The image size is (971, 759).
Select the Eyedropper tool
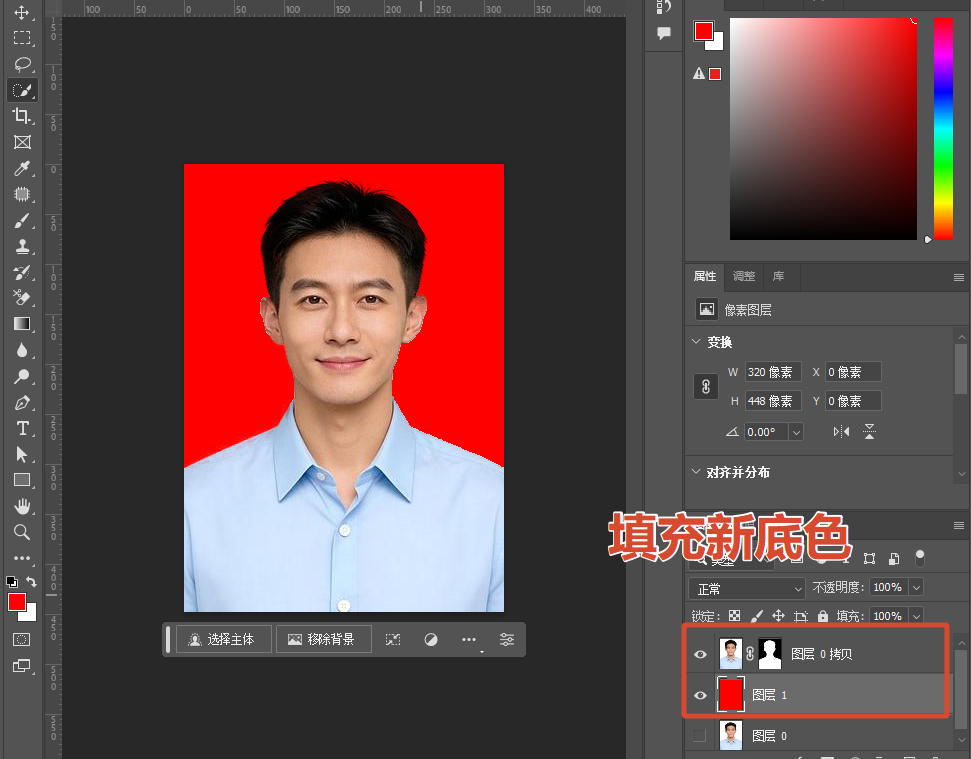pos(22,168)
